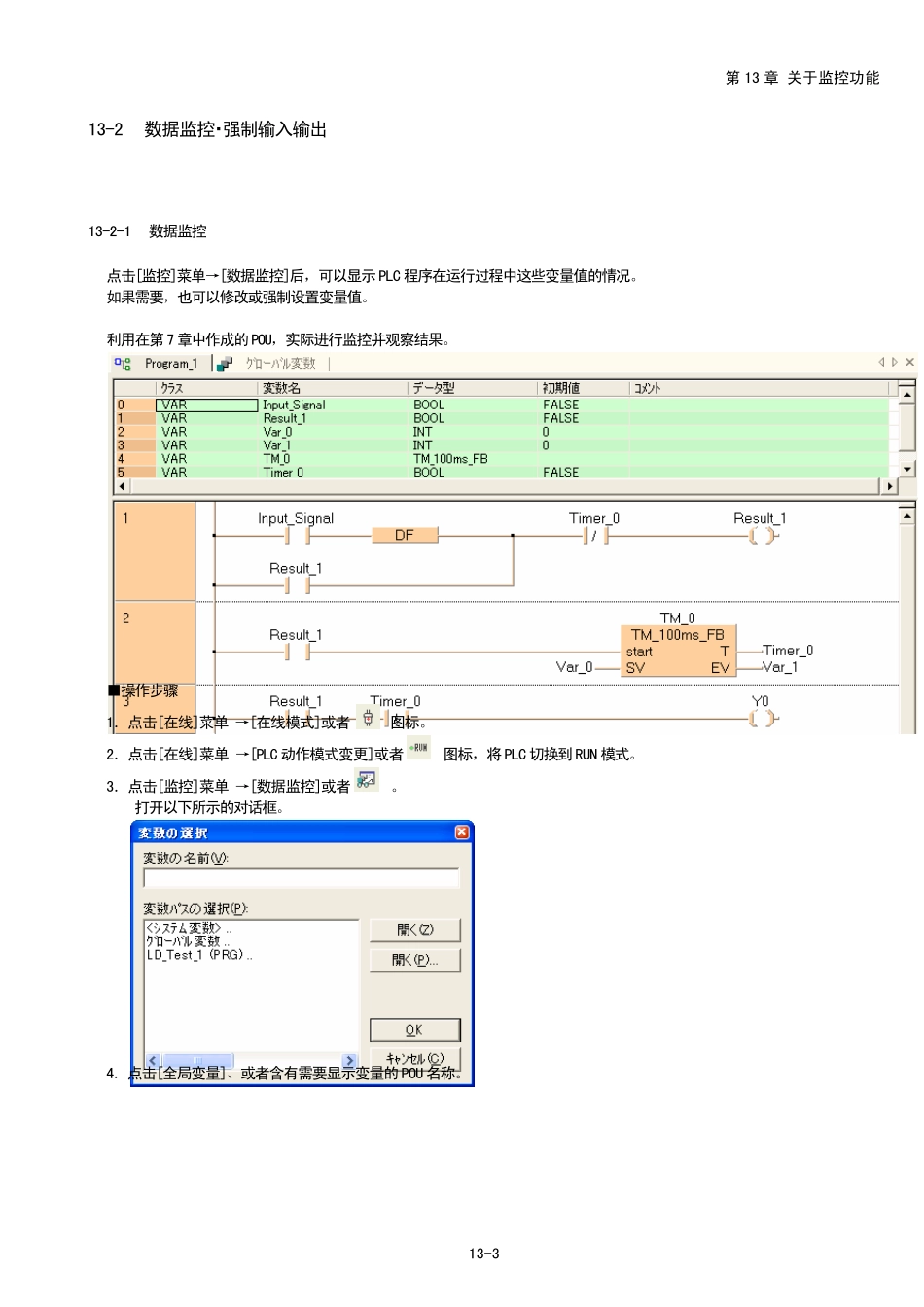
Task: Click variable table horizontal scroll left arrow
Action: click(x=122, y=486)
